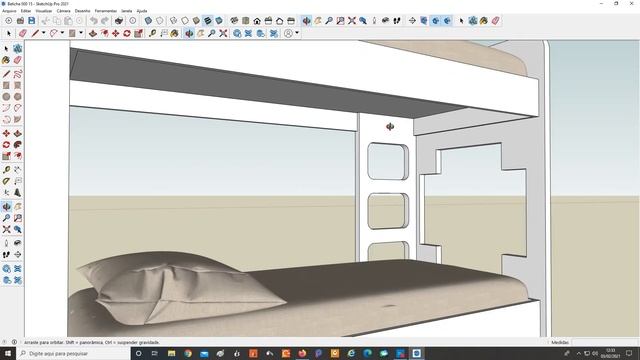Click the clock in the system tray
Screen dimensions: 640x360
click(610, 353)
